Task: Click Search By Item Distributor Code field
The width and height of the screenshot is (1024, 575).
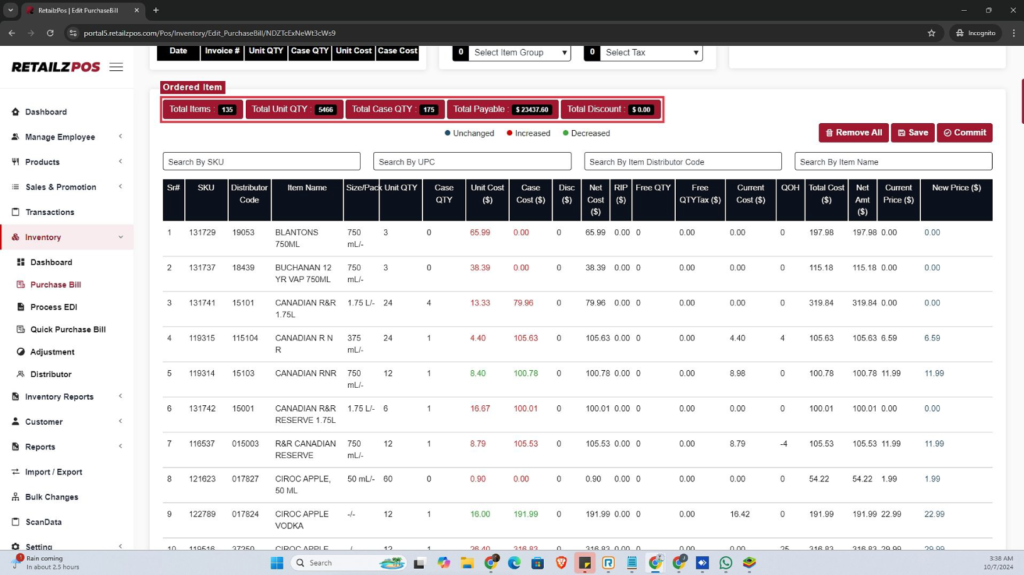Action: 682,161
